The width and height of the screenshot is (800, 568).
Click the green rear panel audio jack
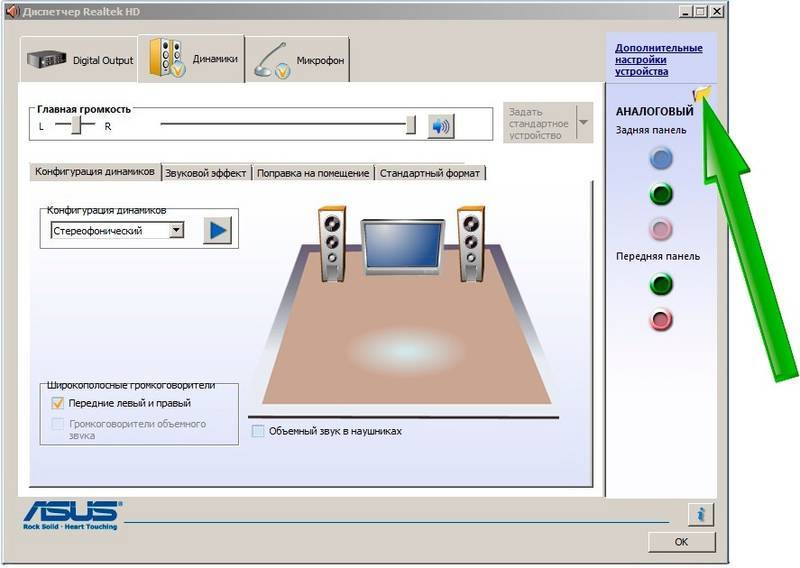coord(661,193)
